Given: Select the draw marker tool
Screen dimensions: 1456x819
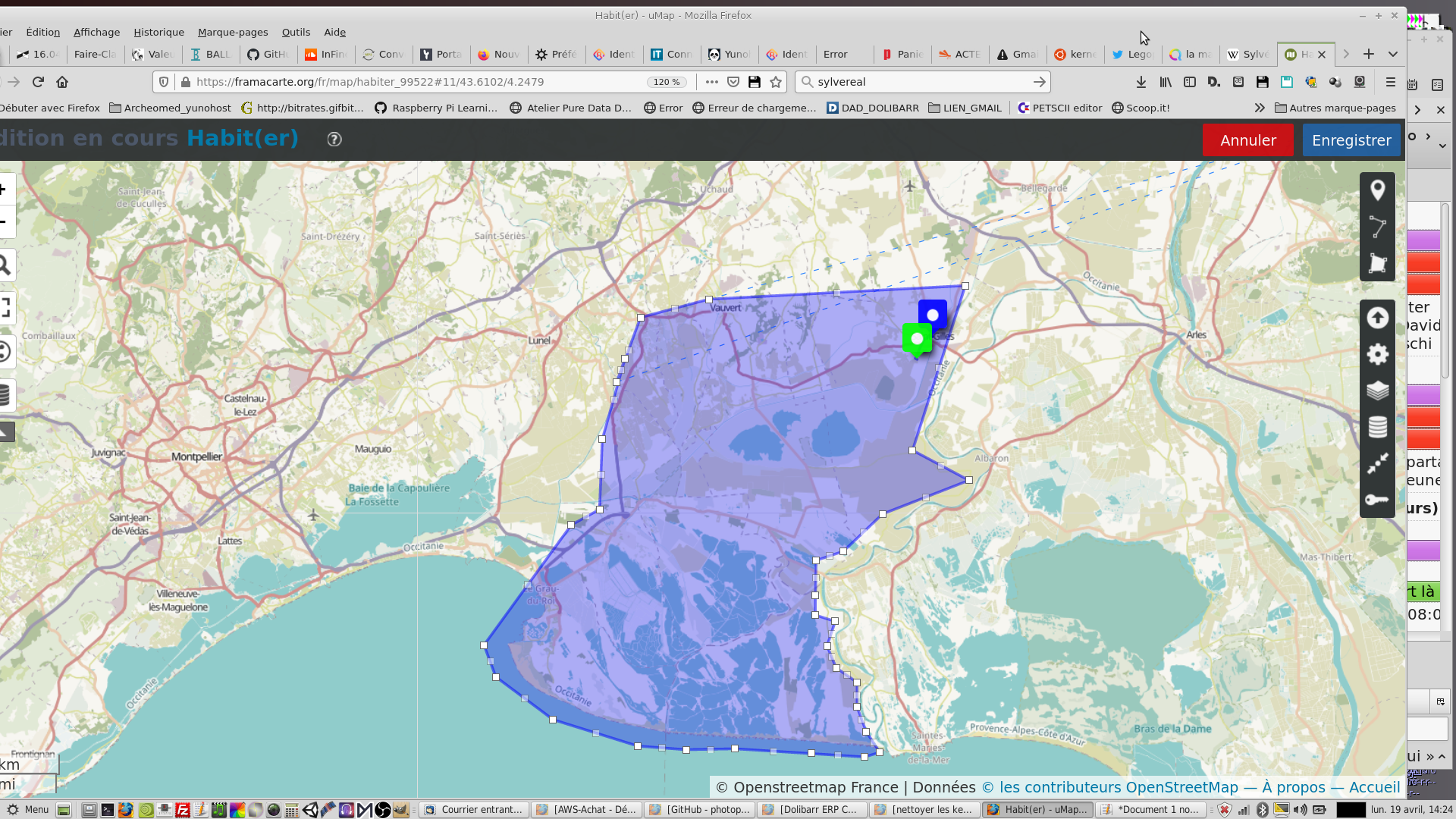Looking at the screenshot, I should (1377, 190).
